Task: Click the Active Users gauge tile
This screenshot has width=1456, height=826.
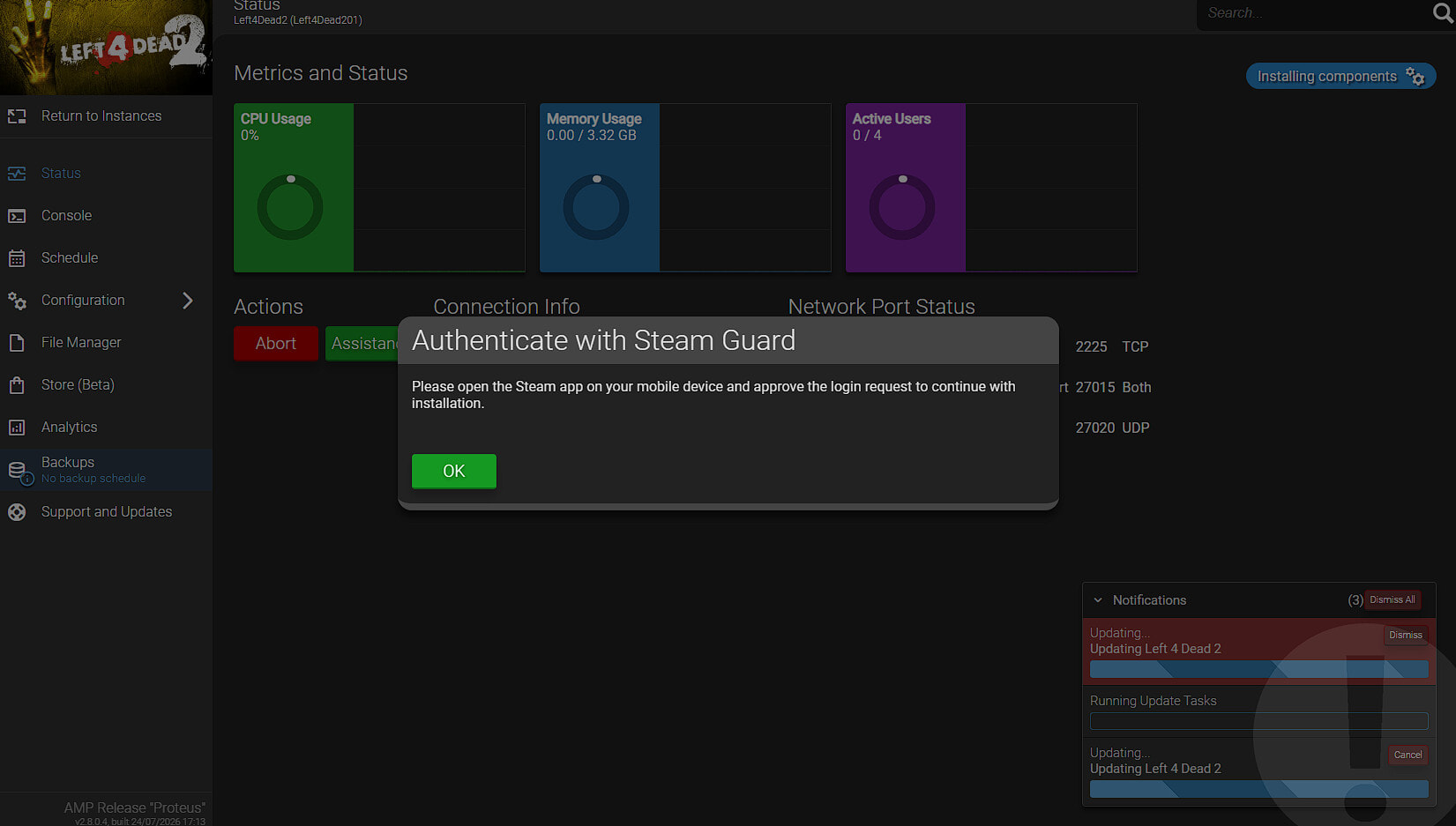Action: click(906, 188)
